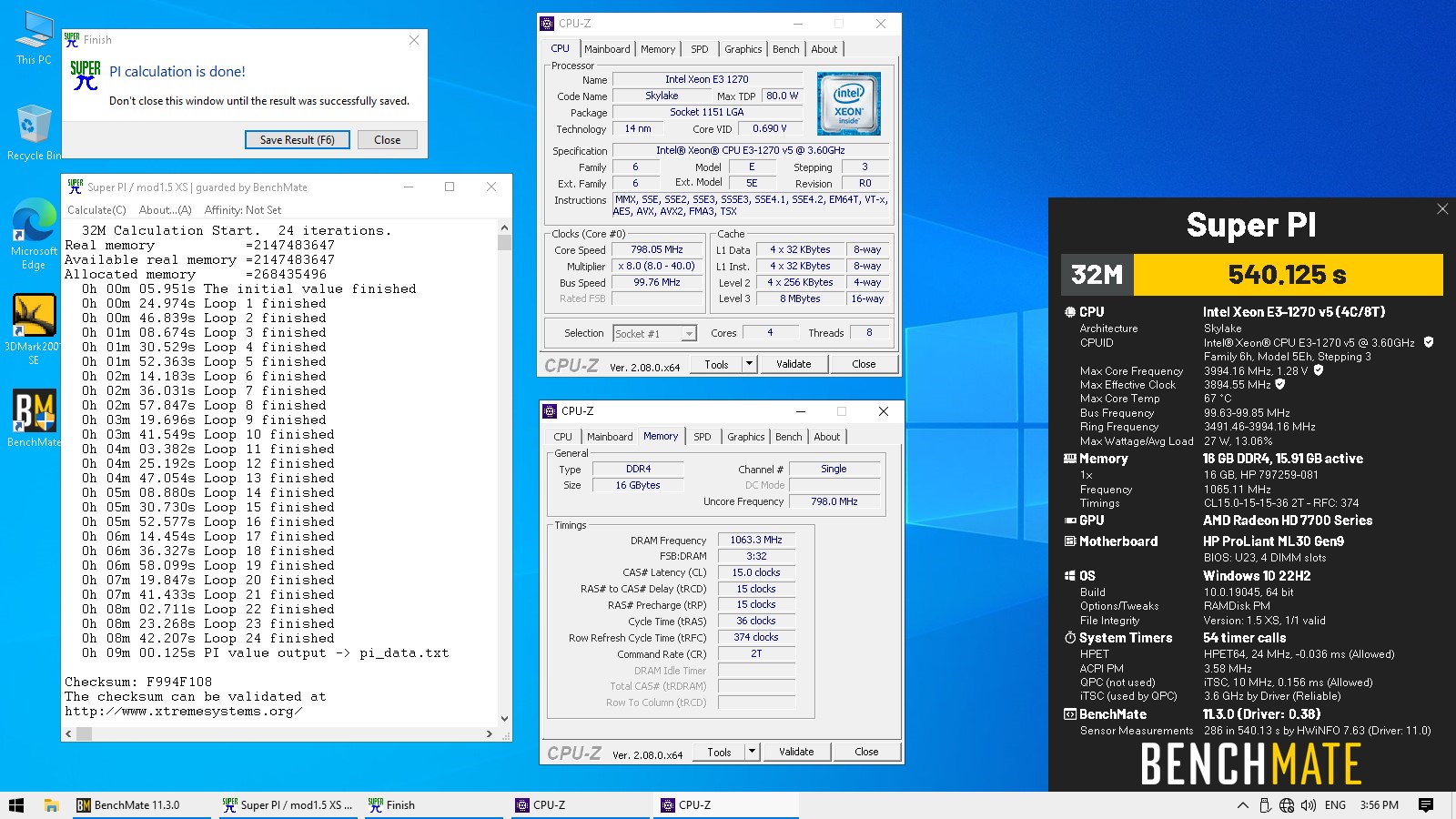Screen dimensions: 1456x819
Task: Switch to Graphics tab in upper CPU-Z
Action: point(743,49)
